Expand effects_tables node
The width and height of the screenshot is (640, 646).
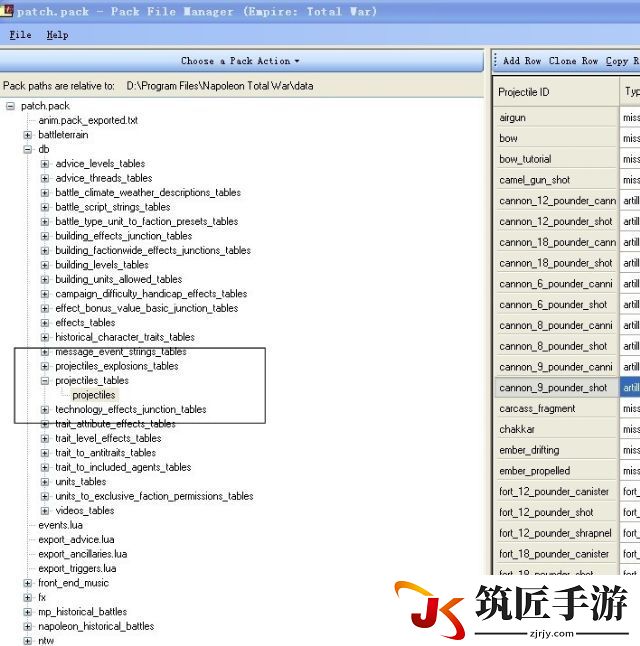point(45,323)
